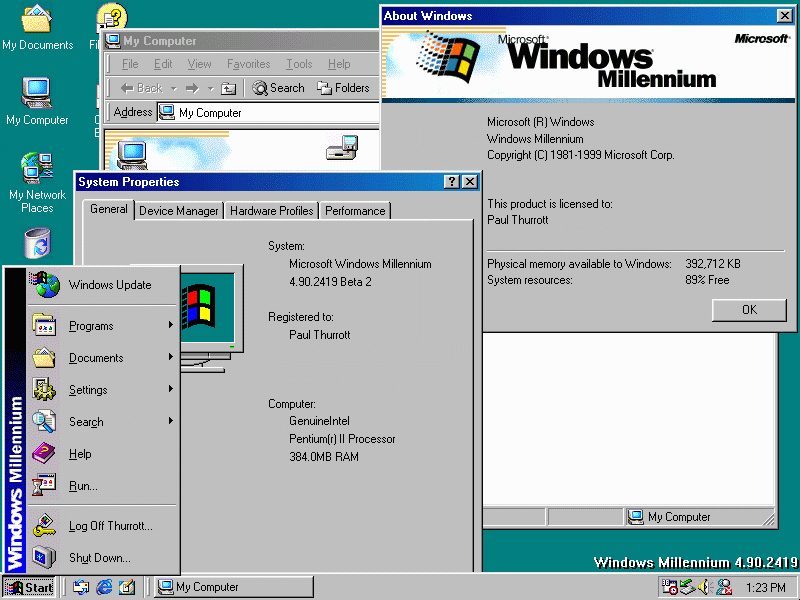The width and height of the screenshot is (800, 600).
Task: Switch to the Device Manager tab
Action: tap(178, 210)
